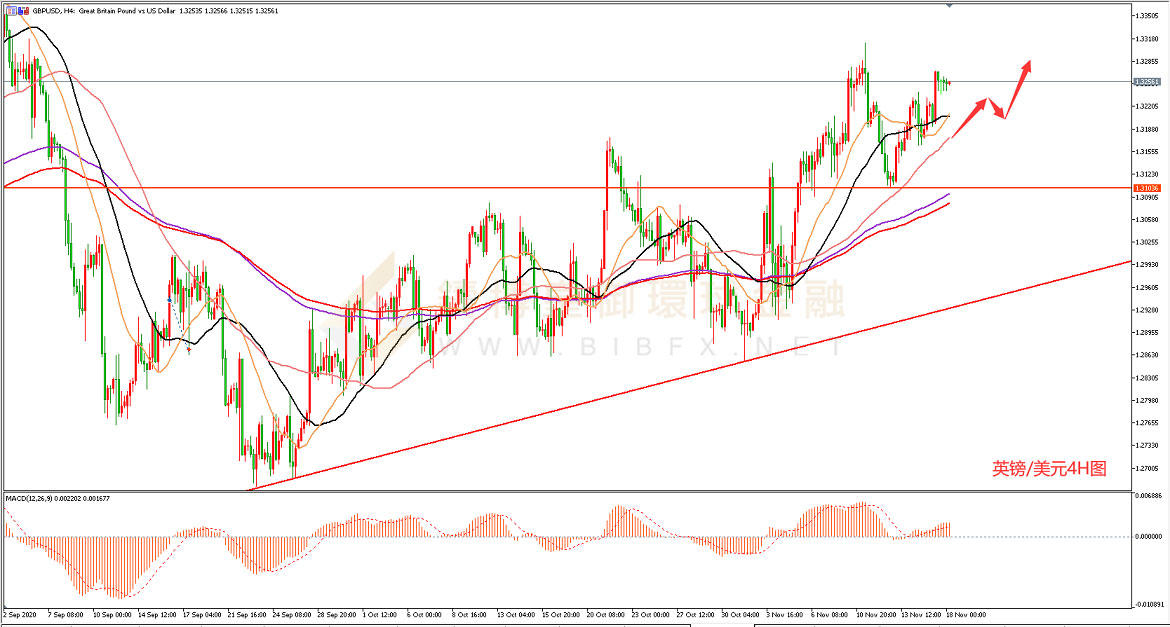Select the red horizontal support line

coord(500,187)
